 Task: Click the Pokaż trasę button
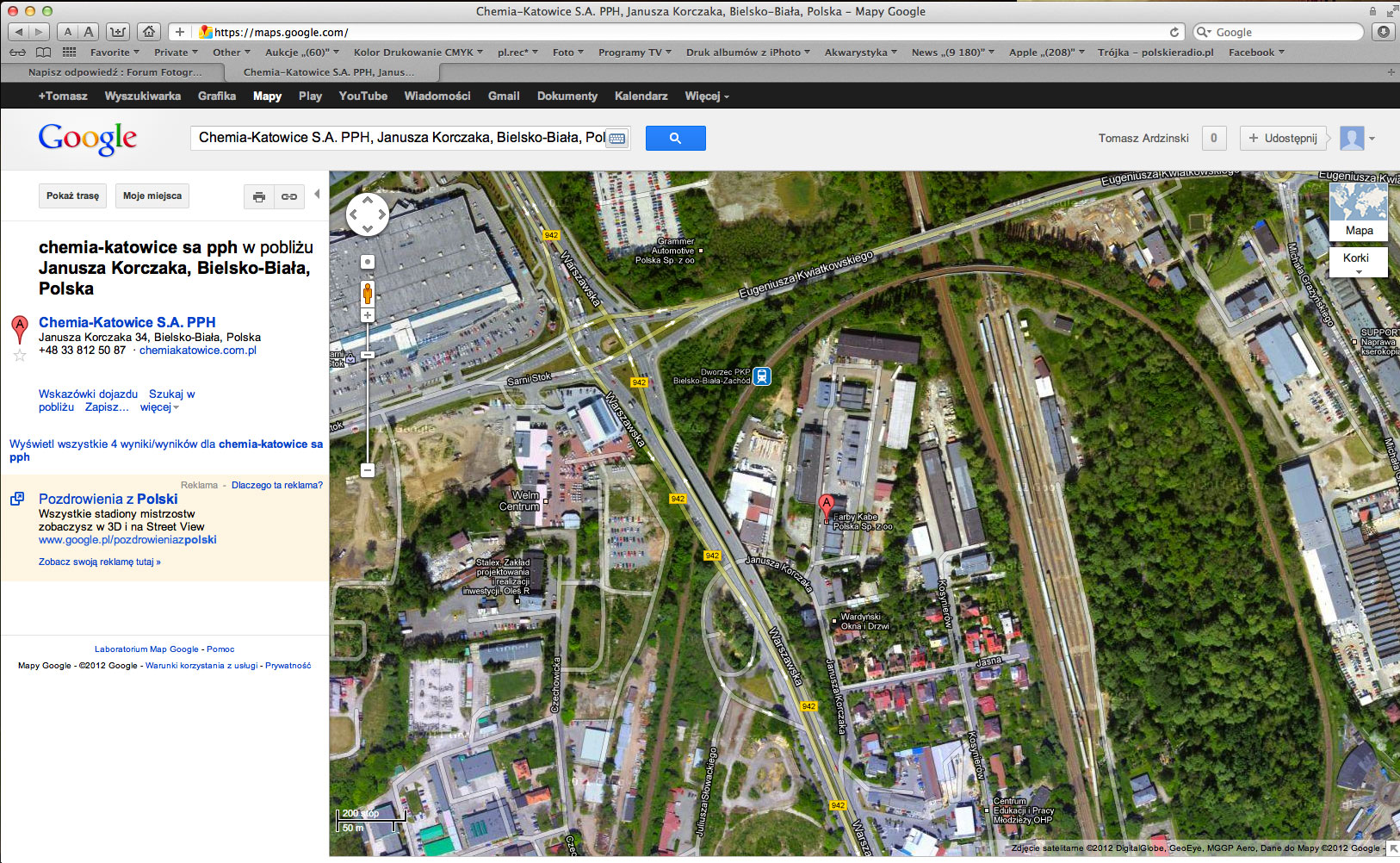point(72,196)
